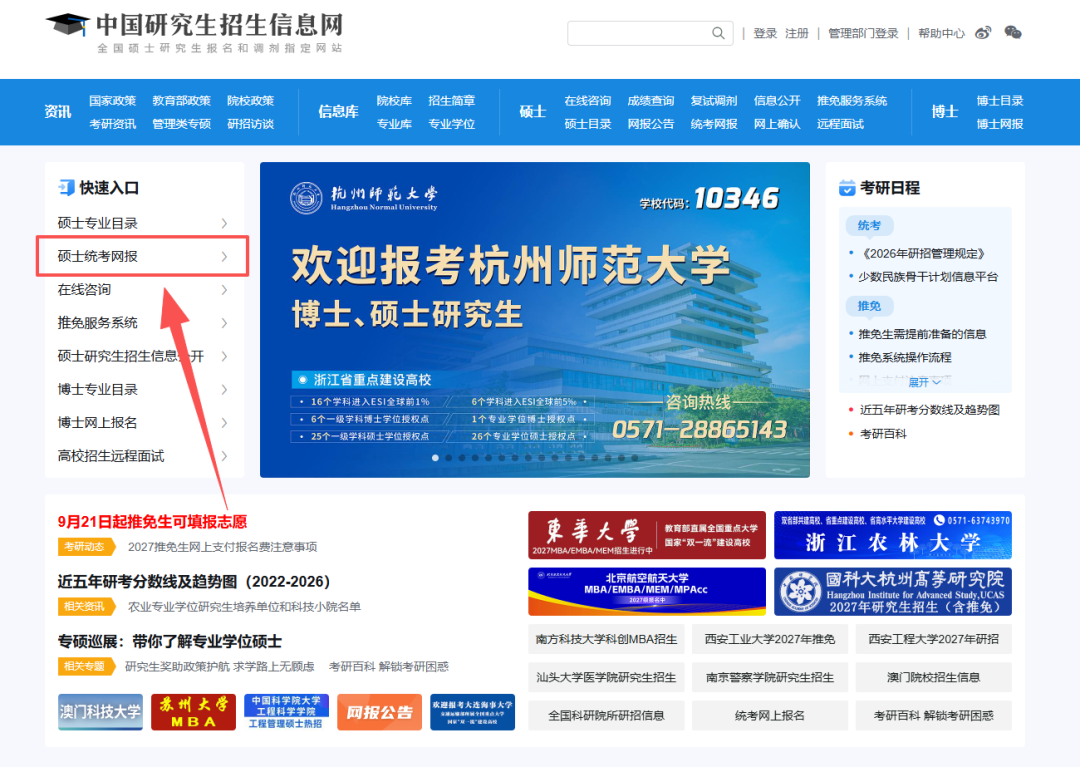Click chevron beside 硕士专业目录
The image size is (1080, 767).
pos(224,223)
